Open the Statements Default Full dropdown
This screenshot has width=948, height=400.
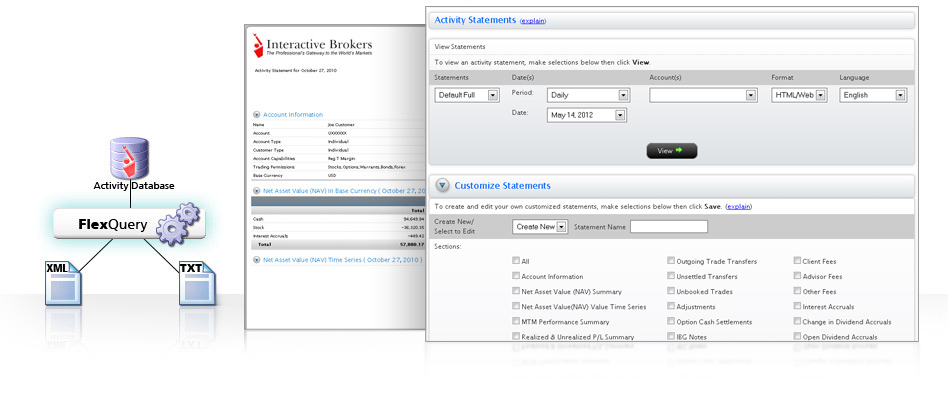[467, 95]
